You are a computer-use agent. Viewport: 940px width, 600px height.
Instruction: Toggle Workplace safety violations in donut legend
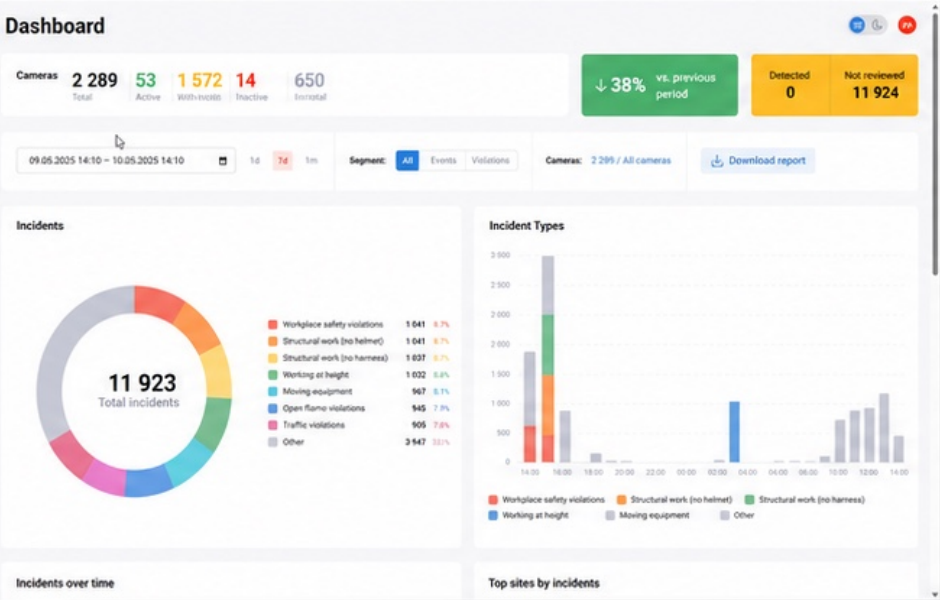(x=326, y=324)
